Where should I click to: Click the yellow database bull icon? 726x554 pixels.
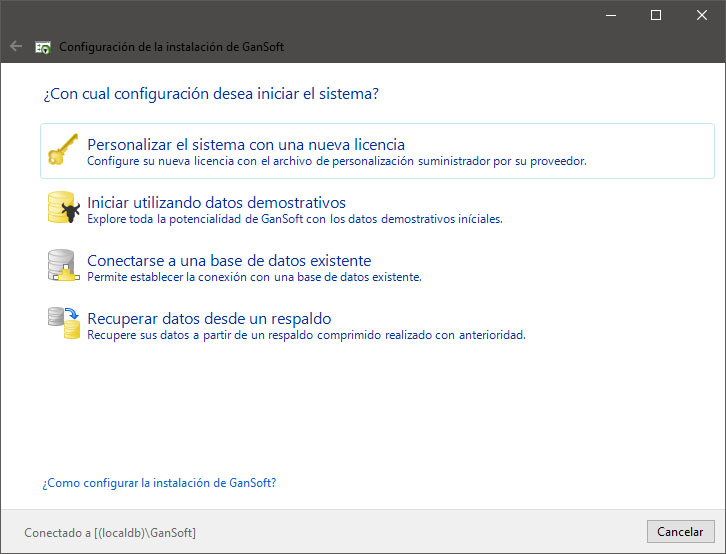coord(64,207)
